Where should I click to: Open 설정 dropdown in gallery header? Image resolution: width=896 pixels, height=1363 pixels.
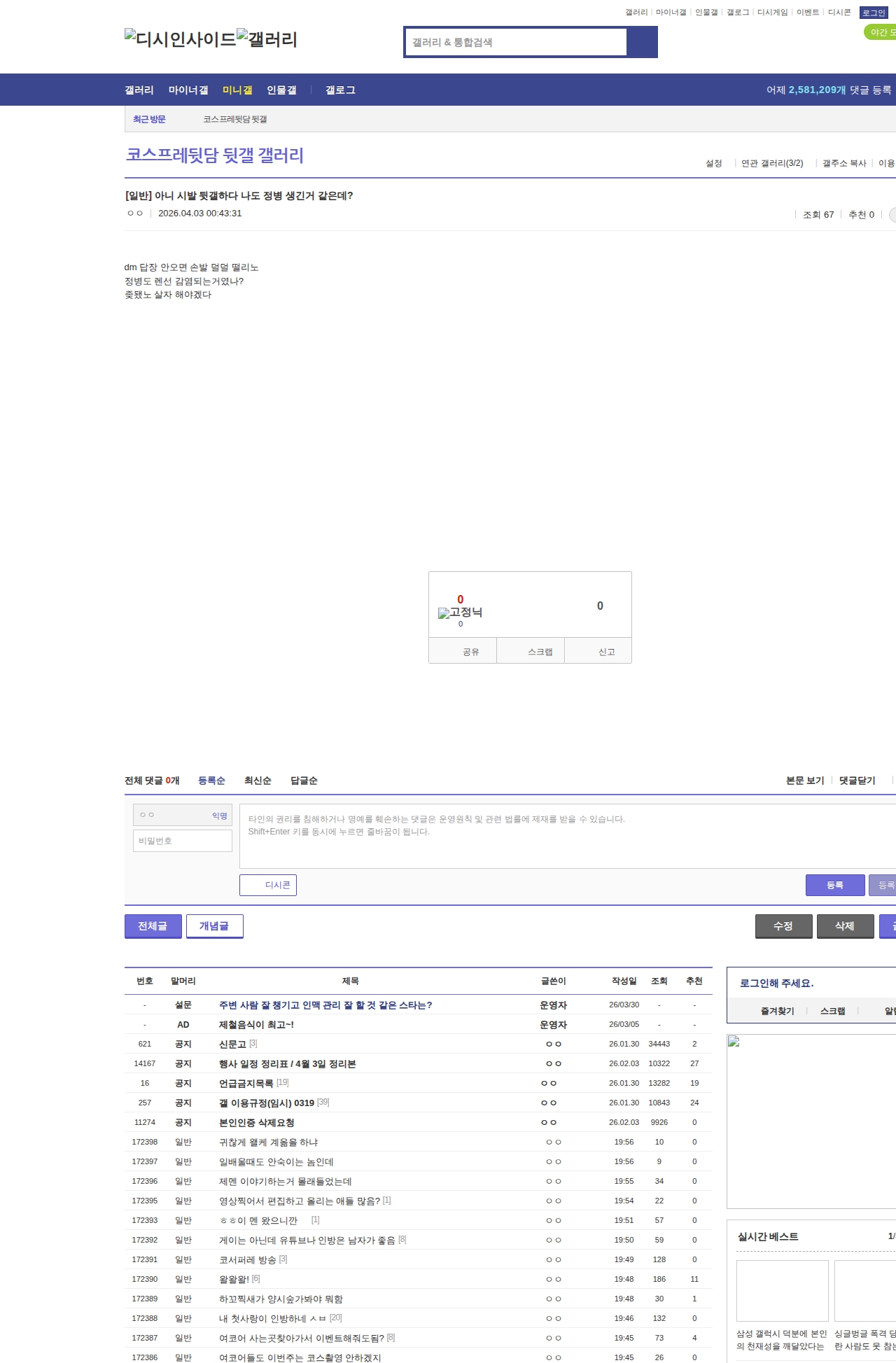[x=714, y=163]
